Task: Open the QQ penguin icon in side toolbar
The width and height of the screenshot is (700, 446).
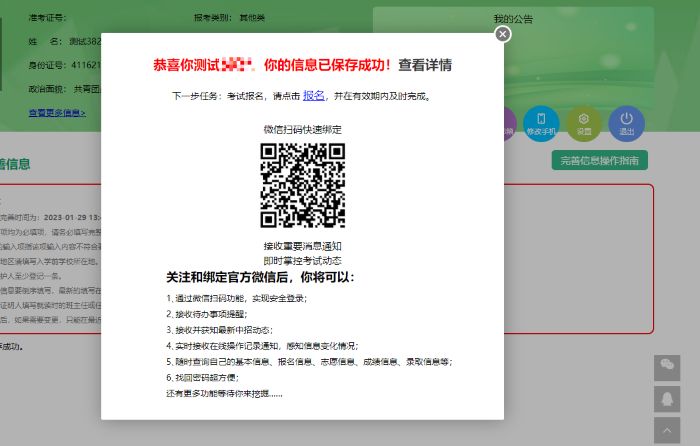Action: 667,399
